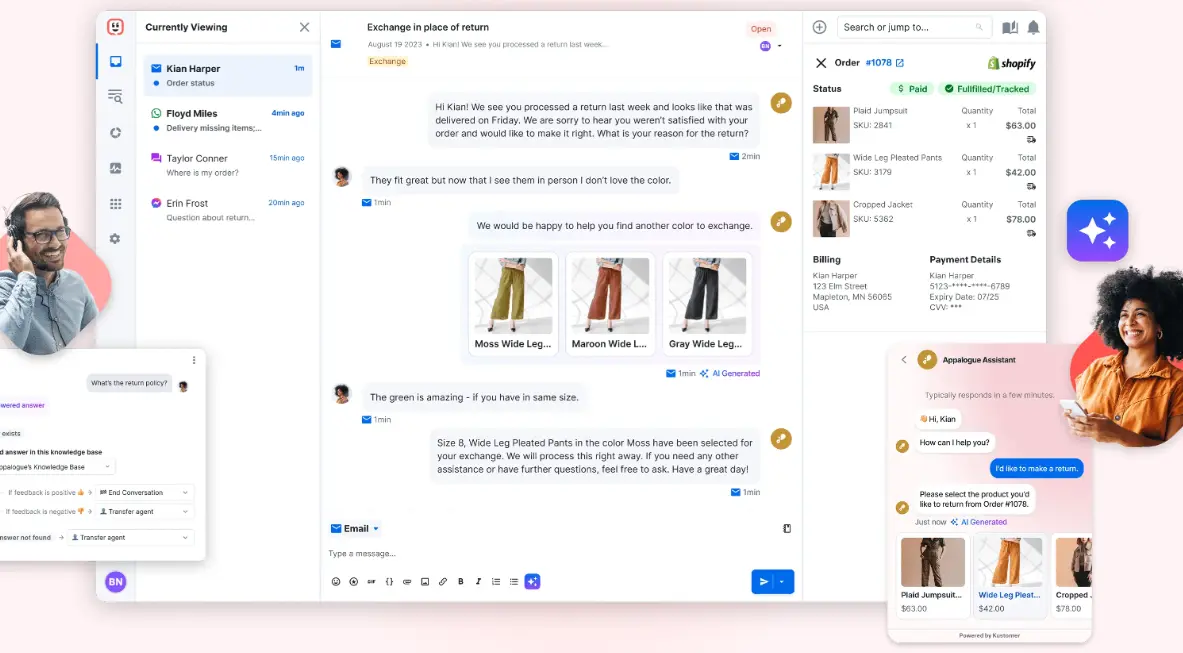
Task: Click the knowledge base book icon
Action: point(1010,28)
